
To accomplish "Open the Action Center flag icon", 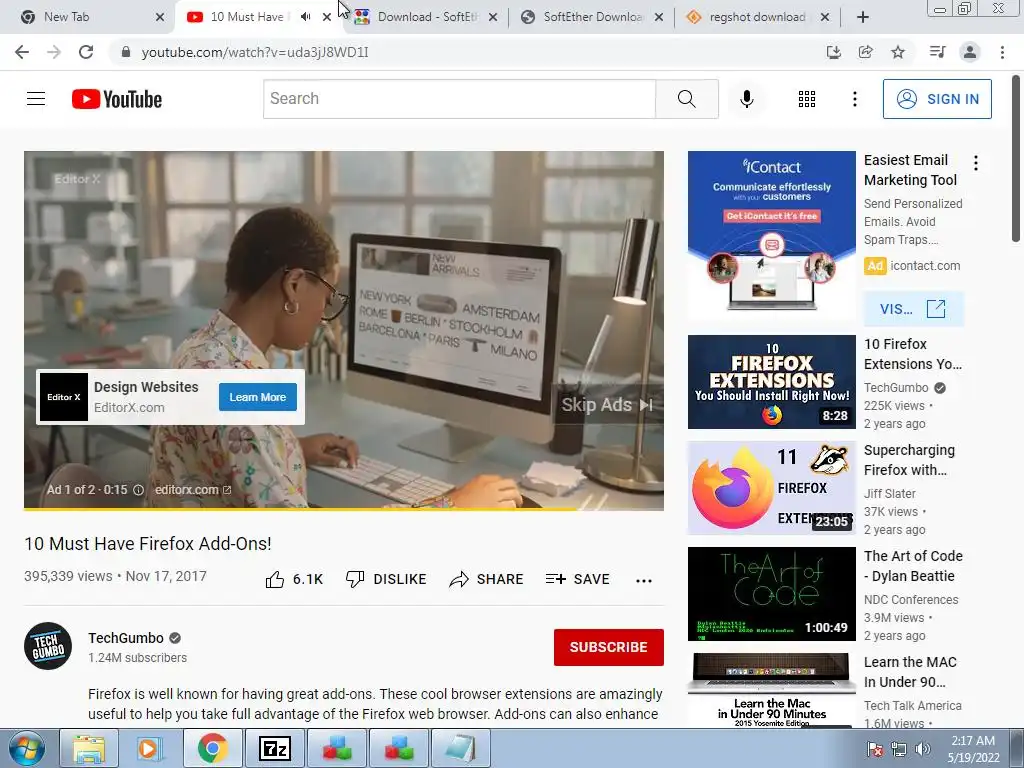I will coord(875,749).
